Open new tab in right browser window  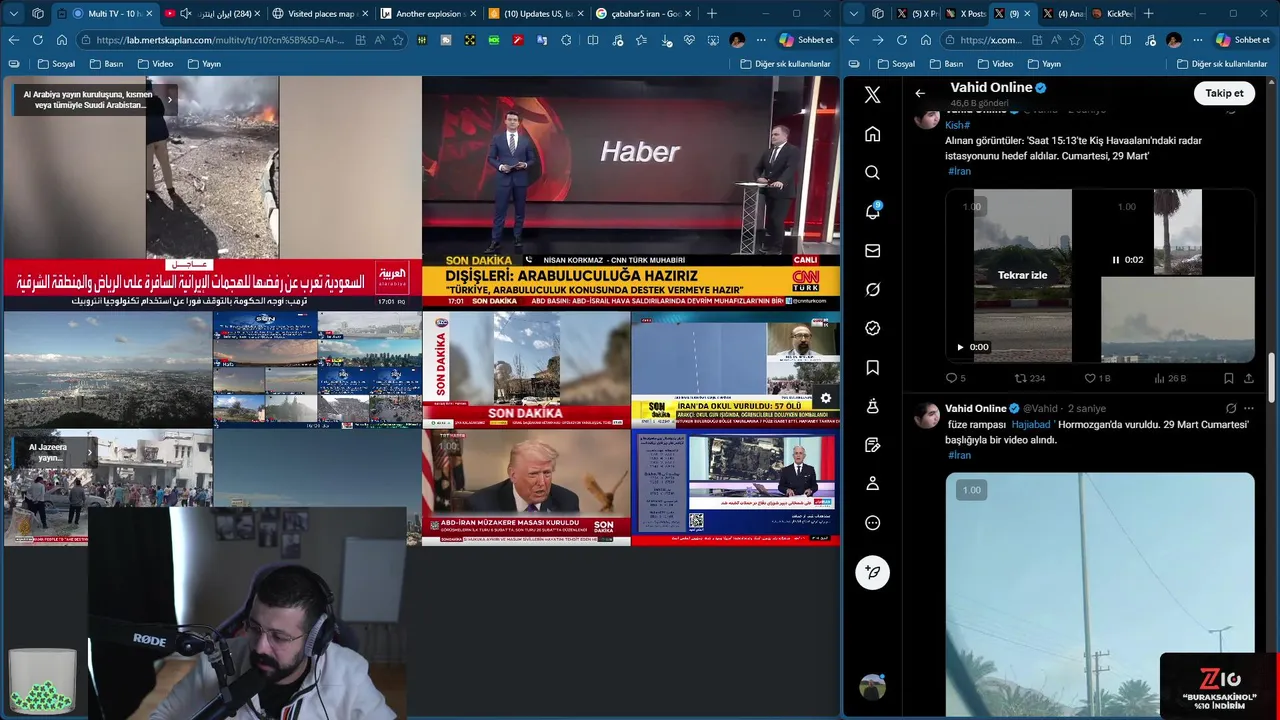[1148, 14]
